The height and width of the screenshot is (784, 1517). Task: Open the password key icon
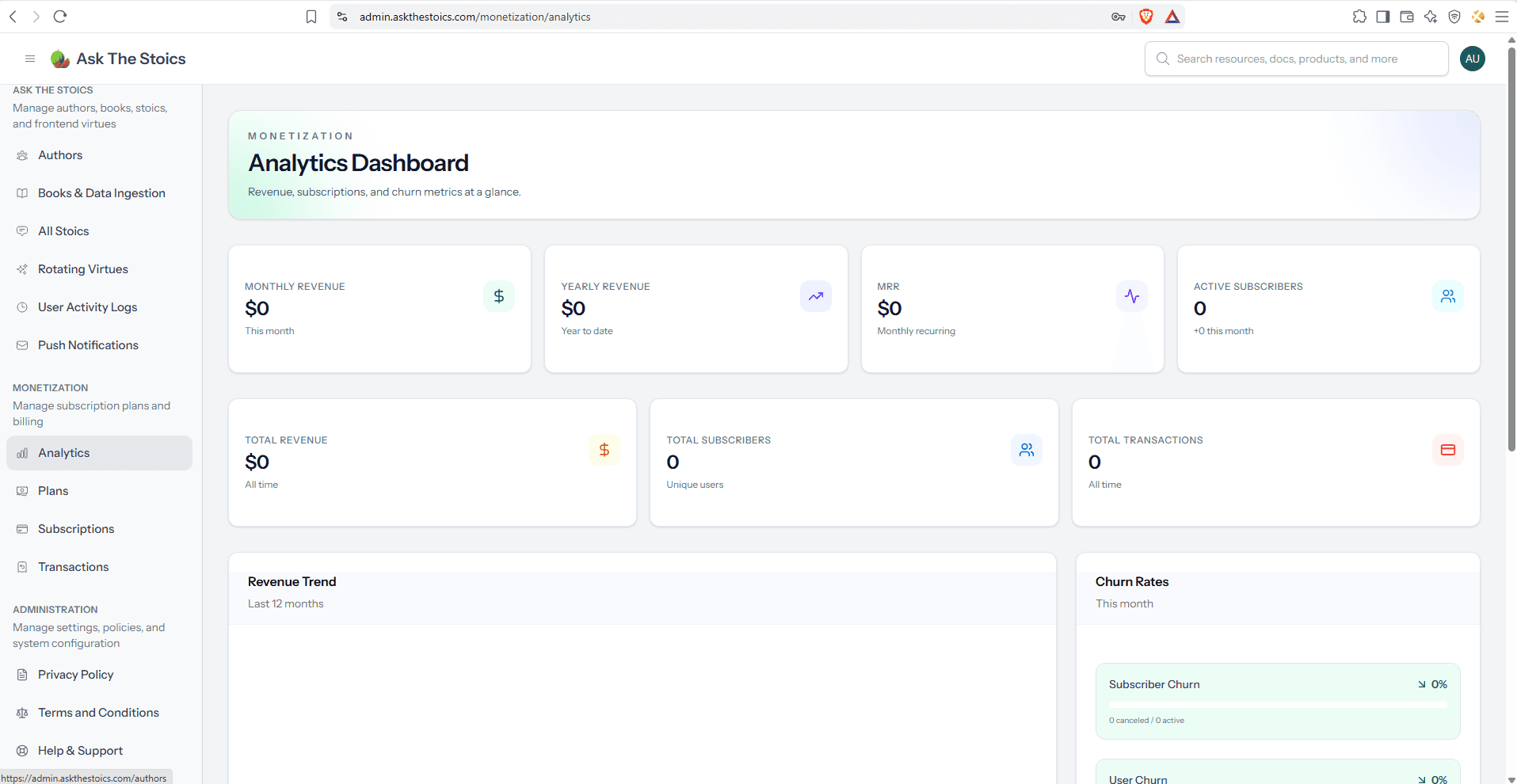pyautogui.click(x=1119, y=17)
